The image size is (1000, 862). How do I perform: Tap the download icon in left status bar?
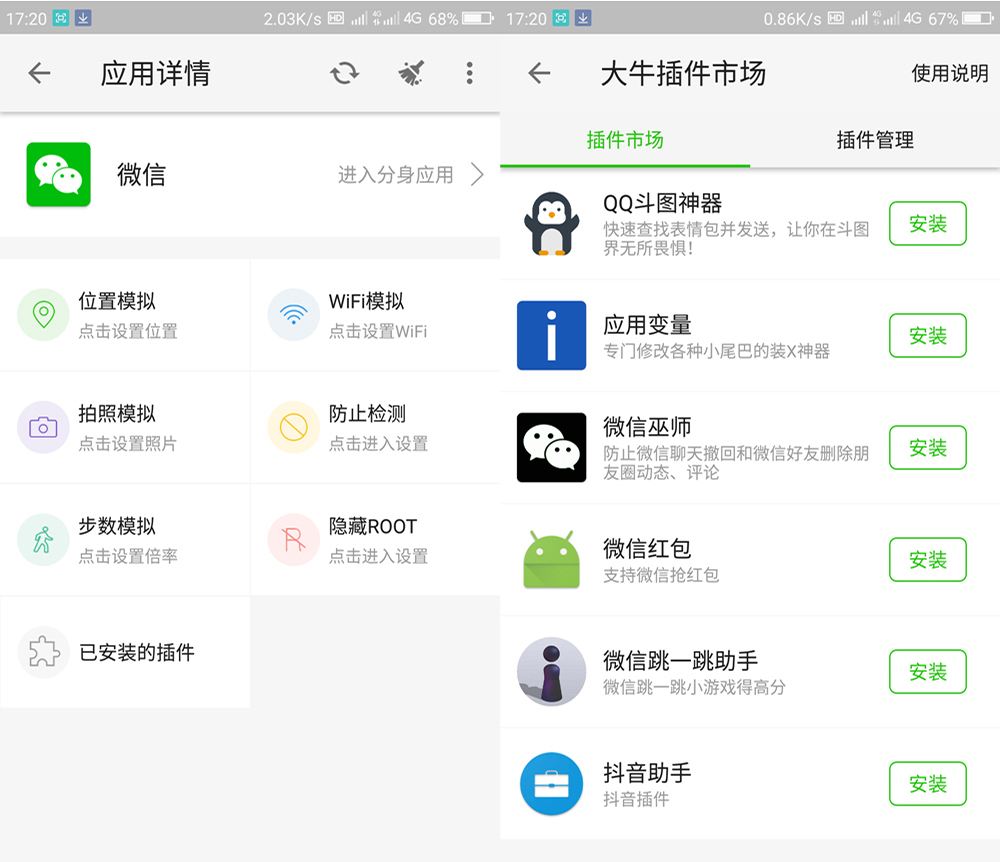click(83, 18)
